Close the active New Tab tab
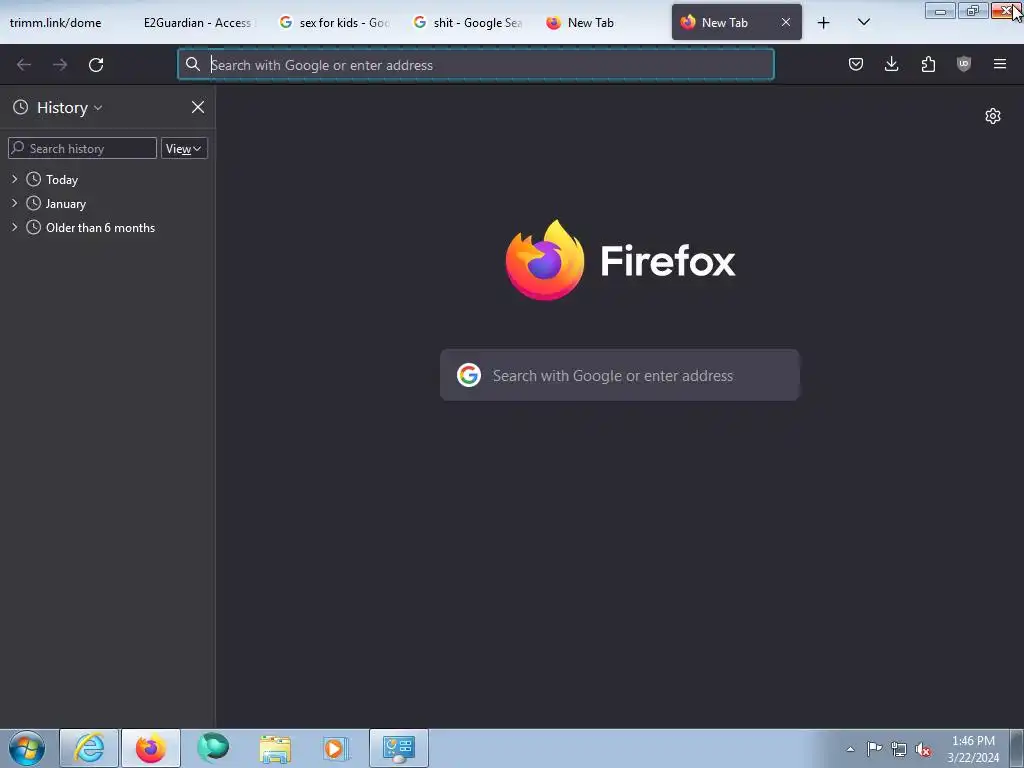 point(786,22)
